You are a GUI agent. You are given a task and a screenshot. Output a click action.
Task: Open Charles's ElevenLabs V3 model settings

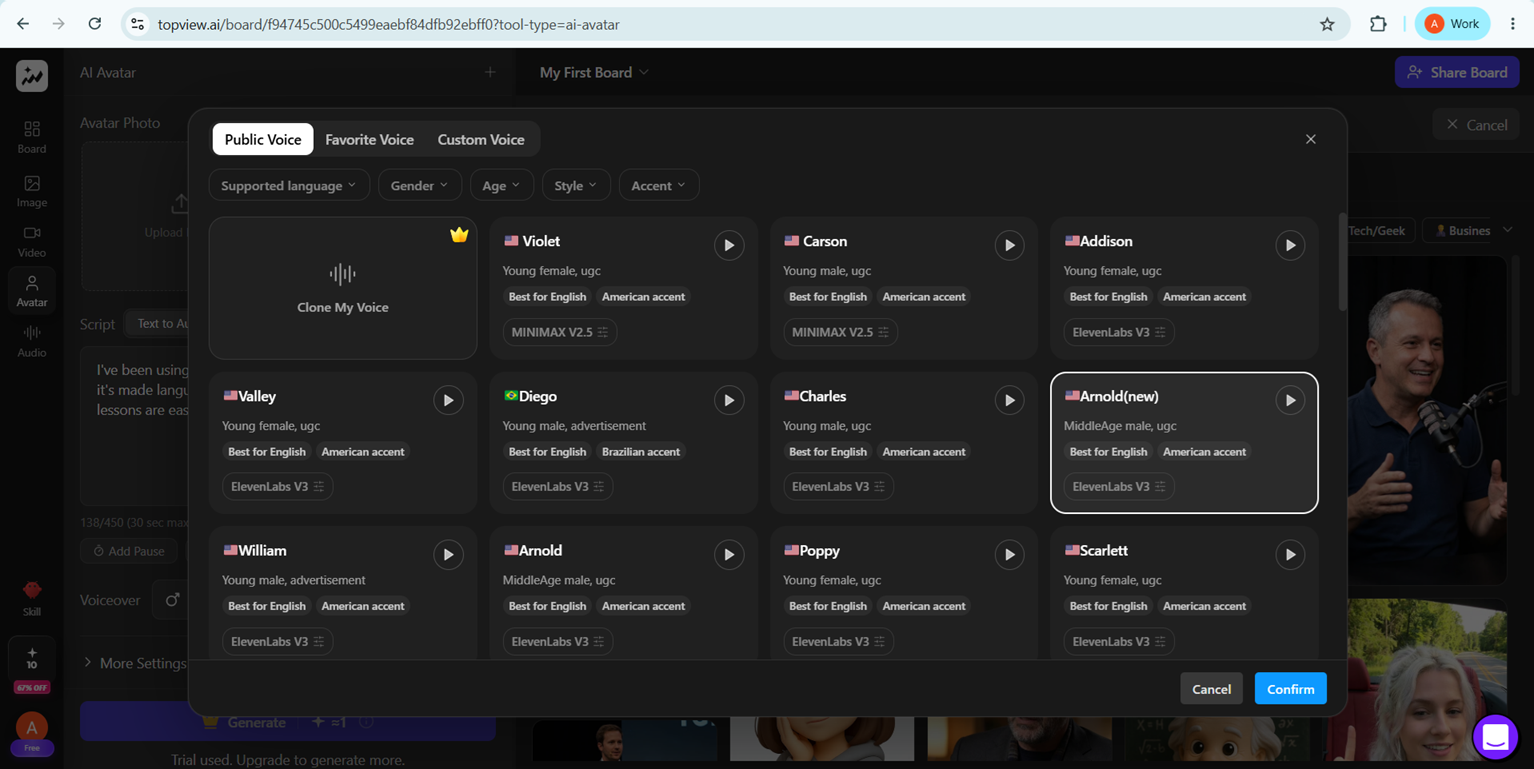coord(838,487)
